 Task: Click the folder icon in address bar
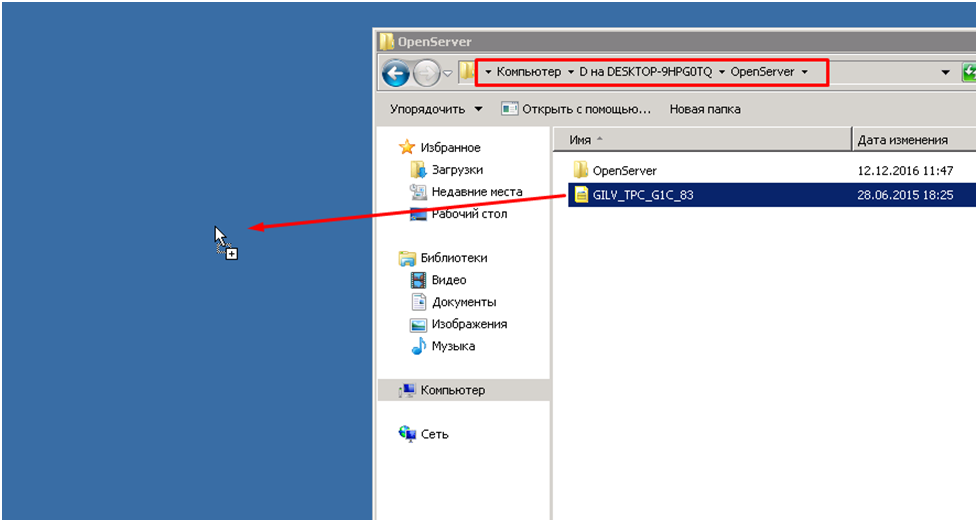[x=467, y=71]
